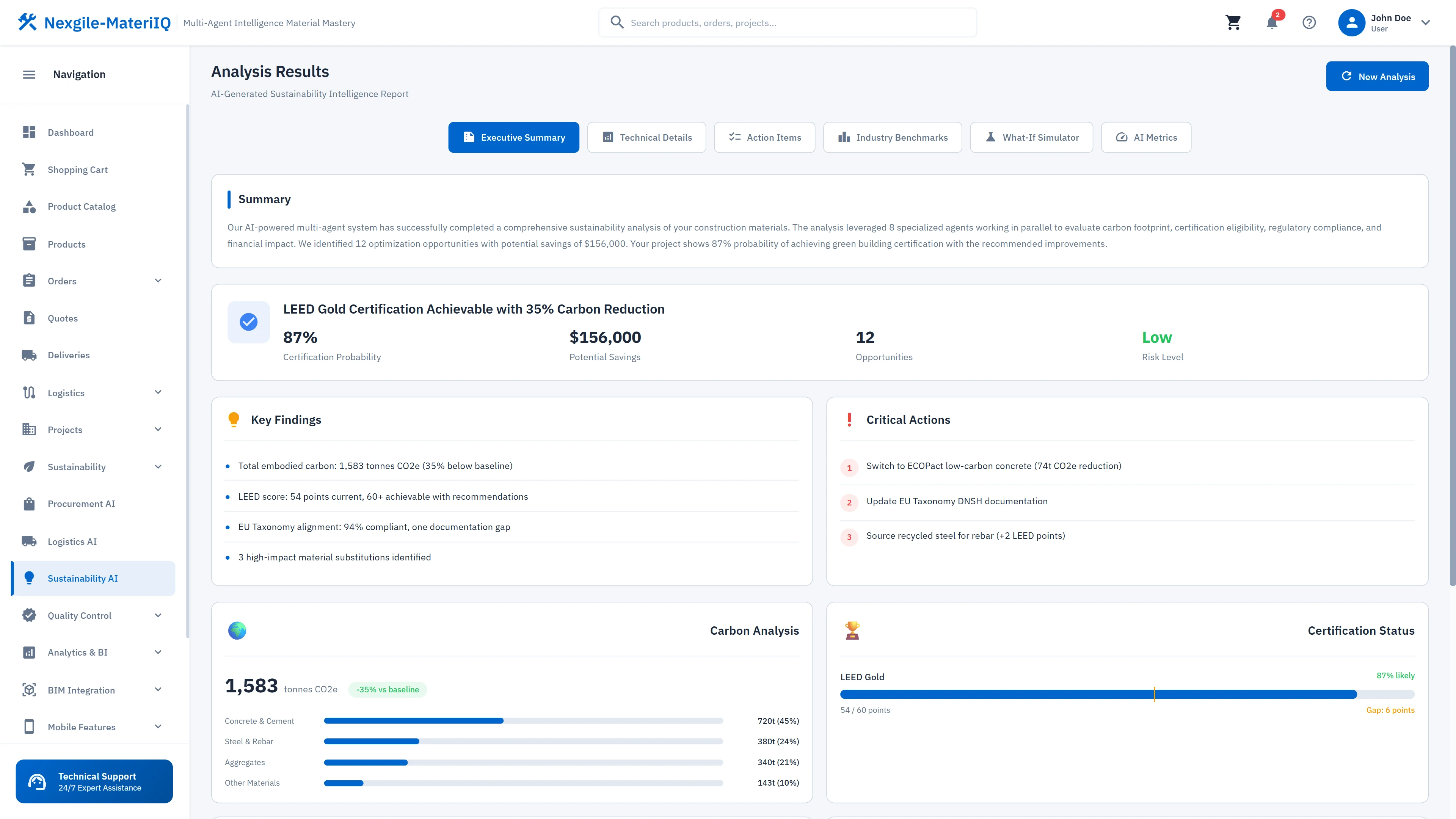Toggle the hamburger navigation menu icon

29,75
